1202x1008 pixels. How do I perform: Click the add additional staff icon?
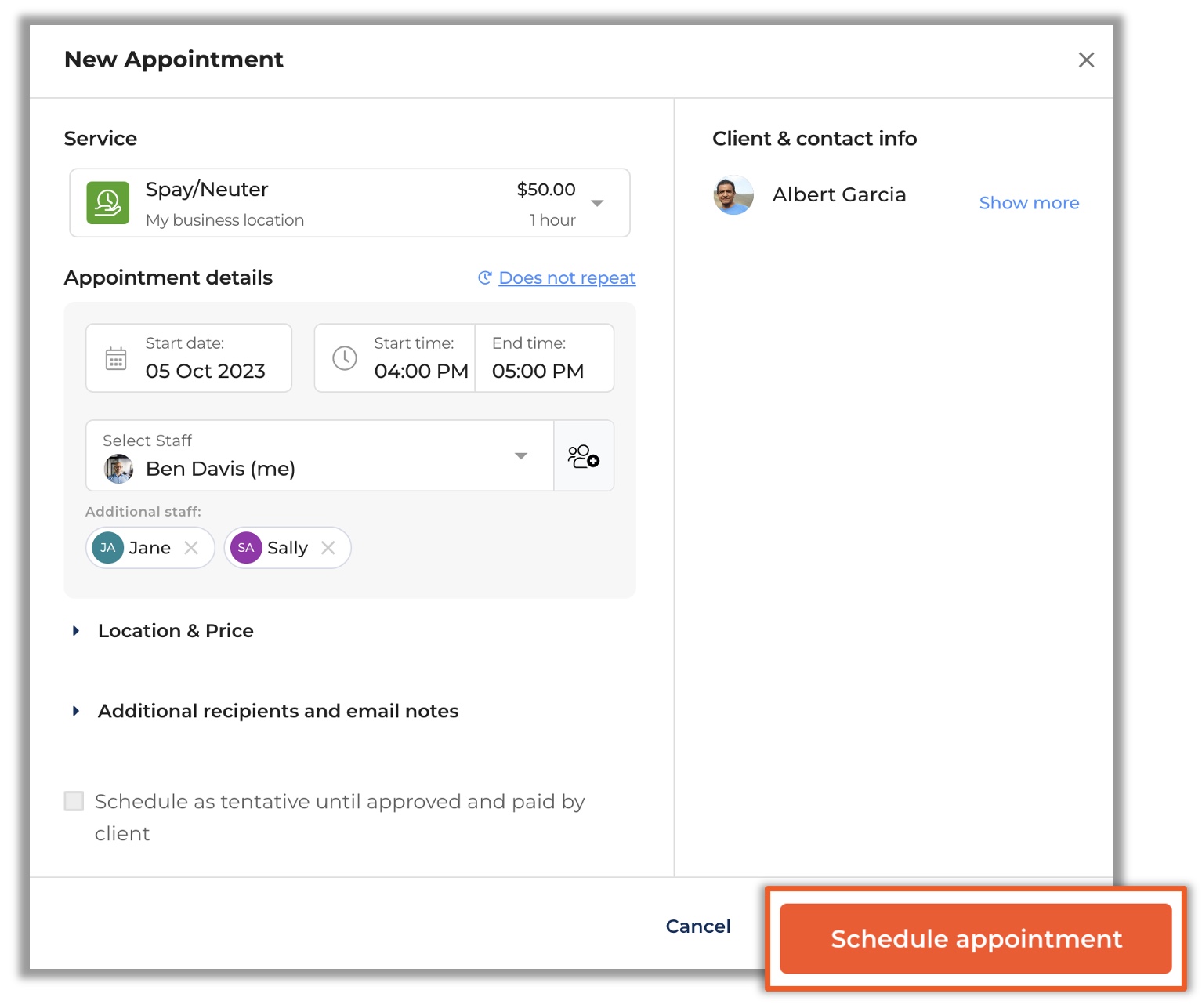point(584,455)
